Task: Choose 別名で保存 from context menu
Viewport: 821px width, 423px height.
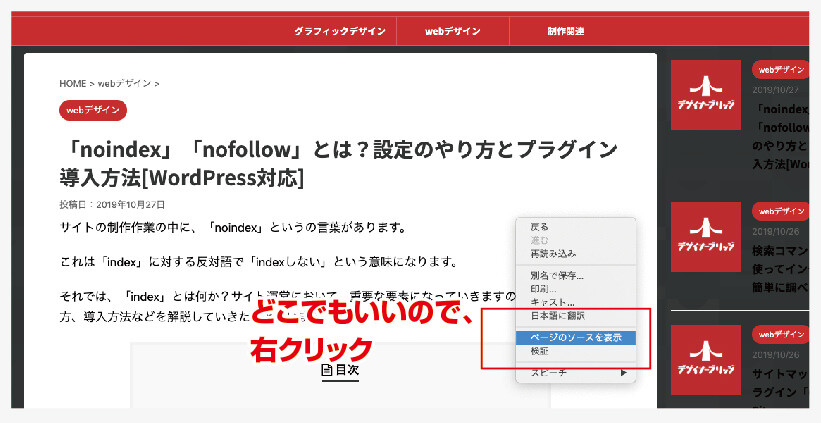Action: [x=557, y=275]
